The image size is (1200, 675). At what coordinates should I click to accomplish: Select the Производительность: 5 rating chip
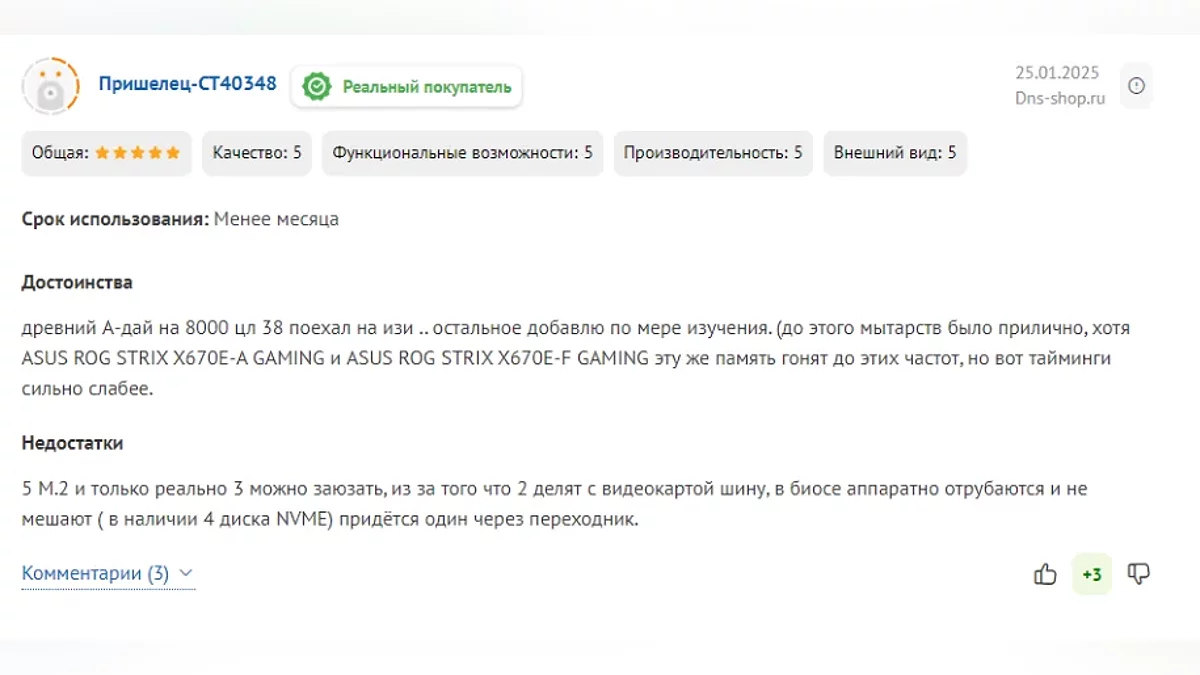pos(713,153)
